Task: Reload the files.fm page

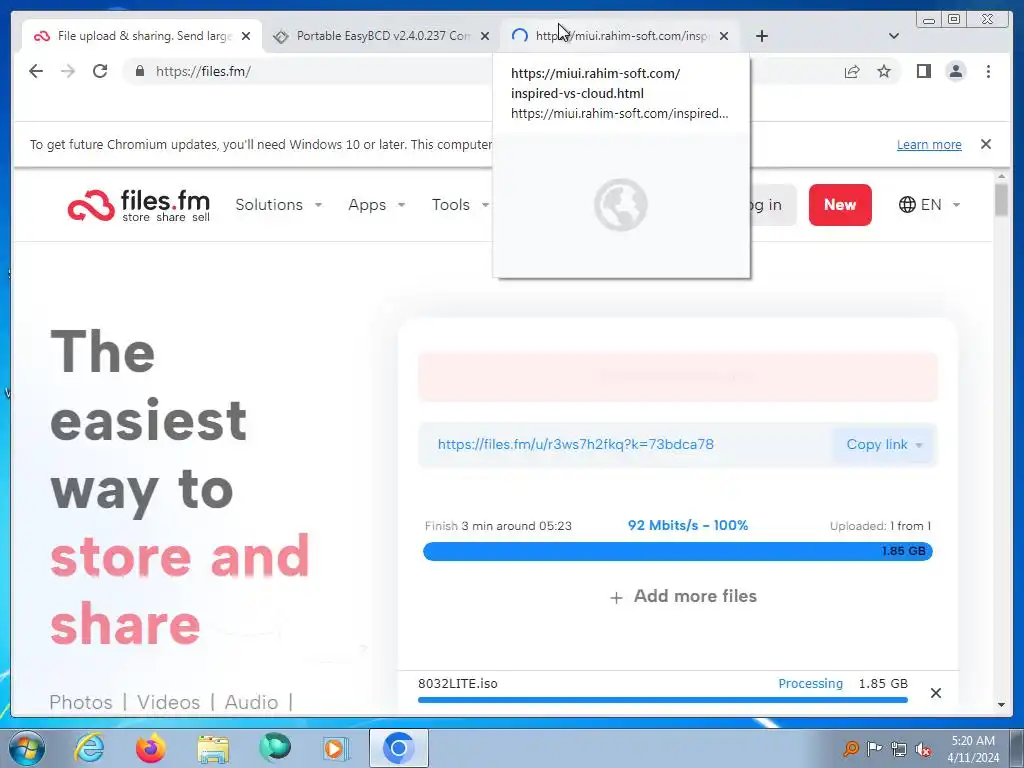Action: click(100, 71)
